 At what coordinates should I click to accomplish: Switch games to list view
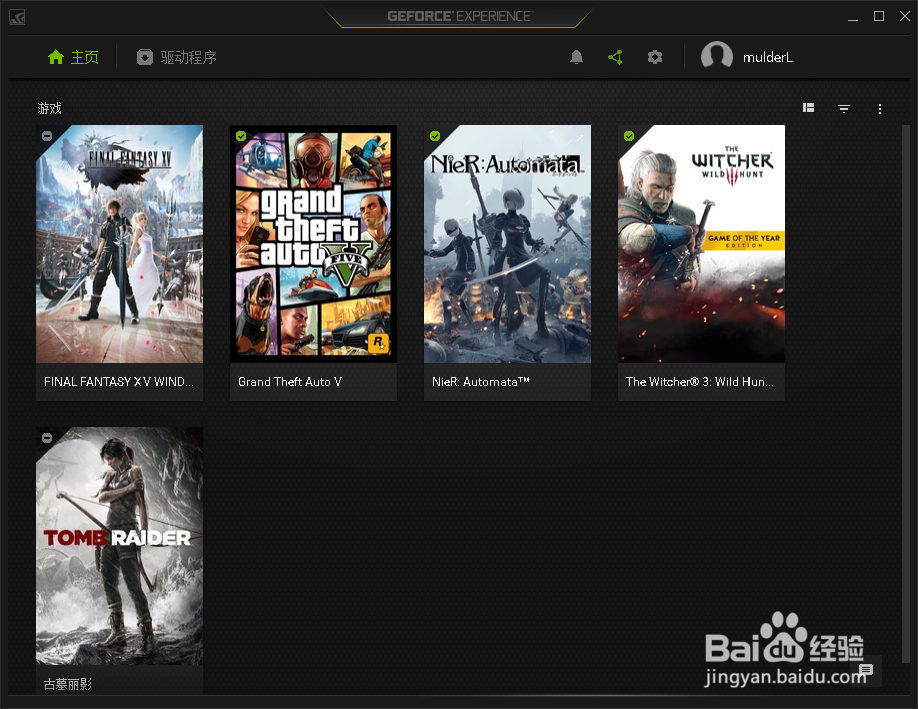click(809, 108)
